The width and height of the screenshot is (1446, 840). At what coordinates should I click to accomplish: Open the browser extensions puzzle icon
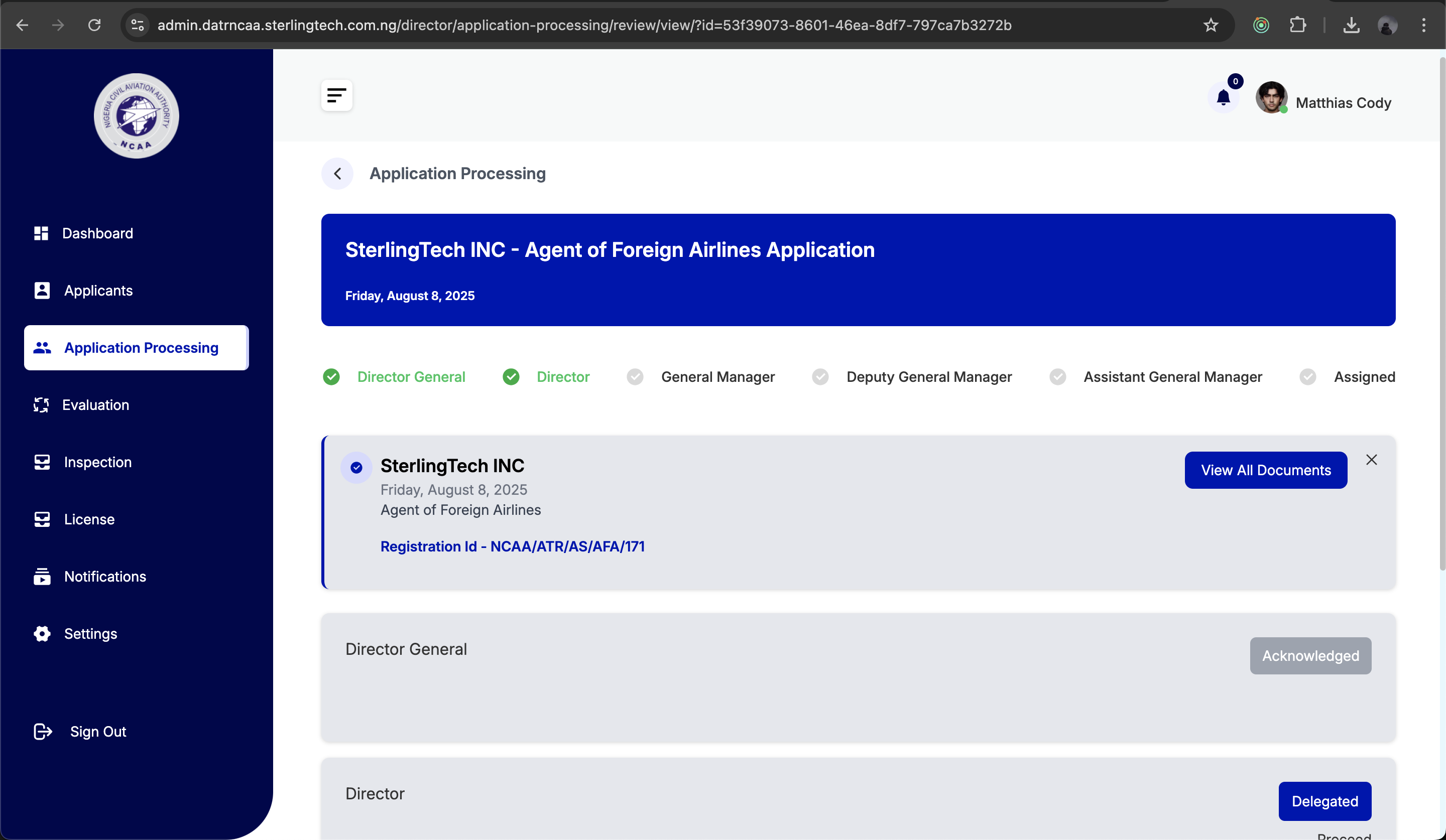pyautogui.click(x=1297, y=25)
